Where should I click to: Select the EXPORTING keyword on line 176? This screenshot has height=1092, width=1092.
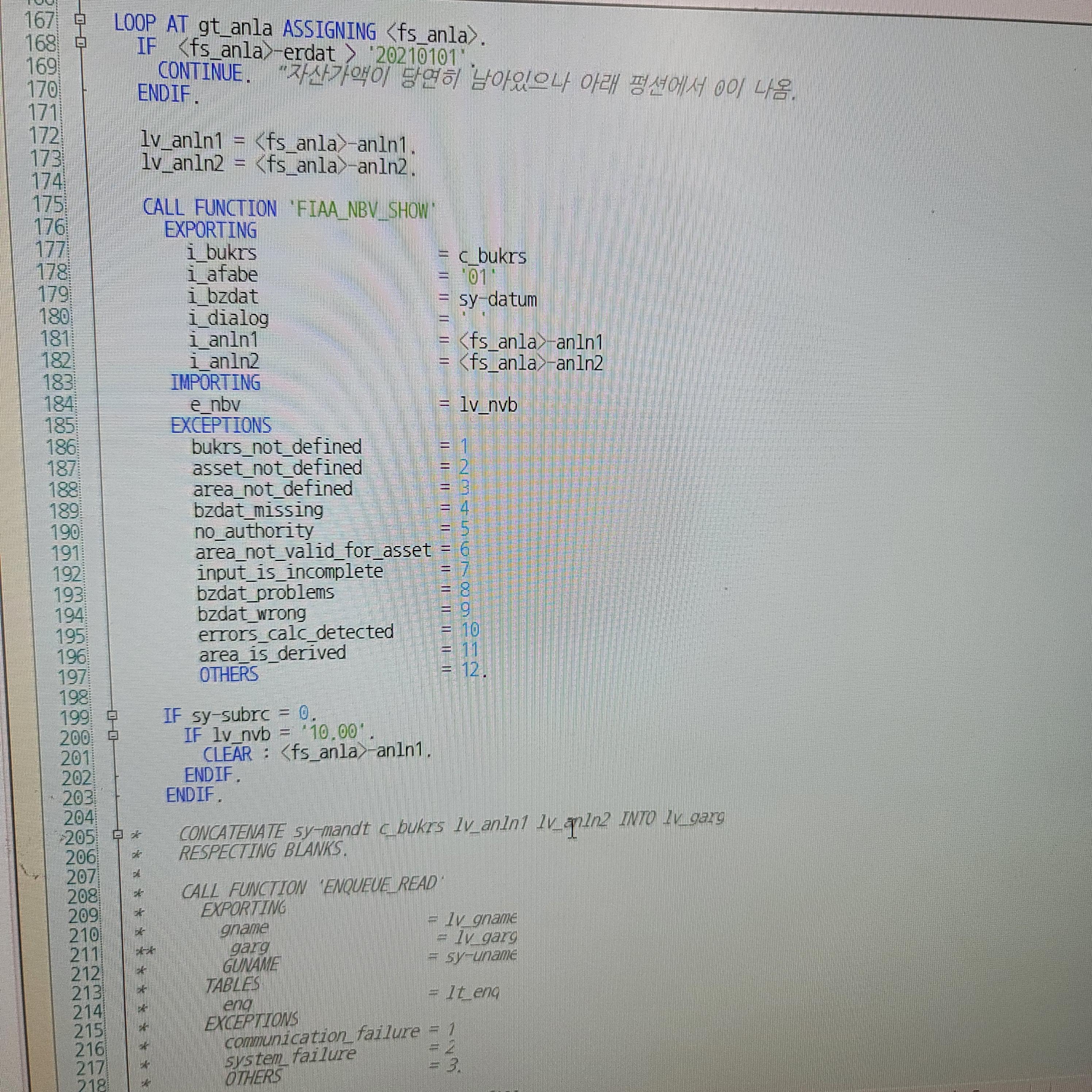210,231
